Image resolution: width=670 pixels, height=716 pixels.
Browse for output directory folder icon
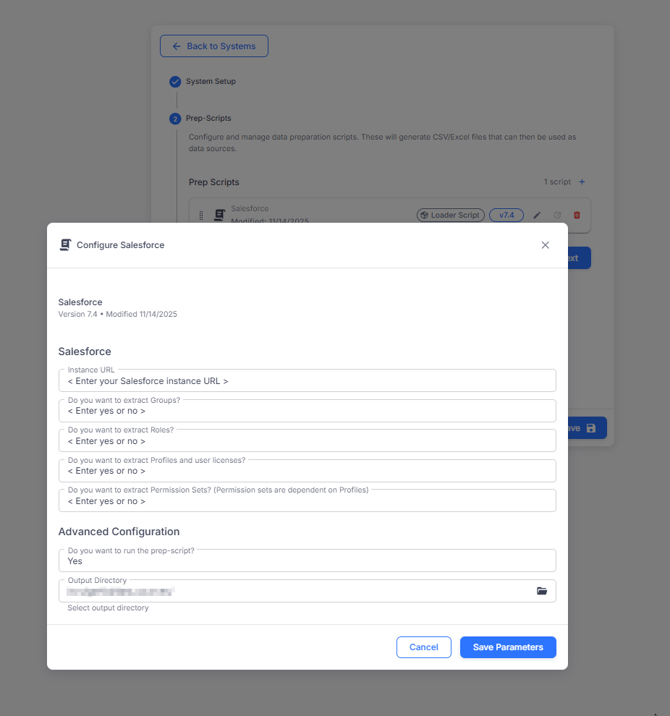pyautogui.click(x=542, y=591)
